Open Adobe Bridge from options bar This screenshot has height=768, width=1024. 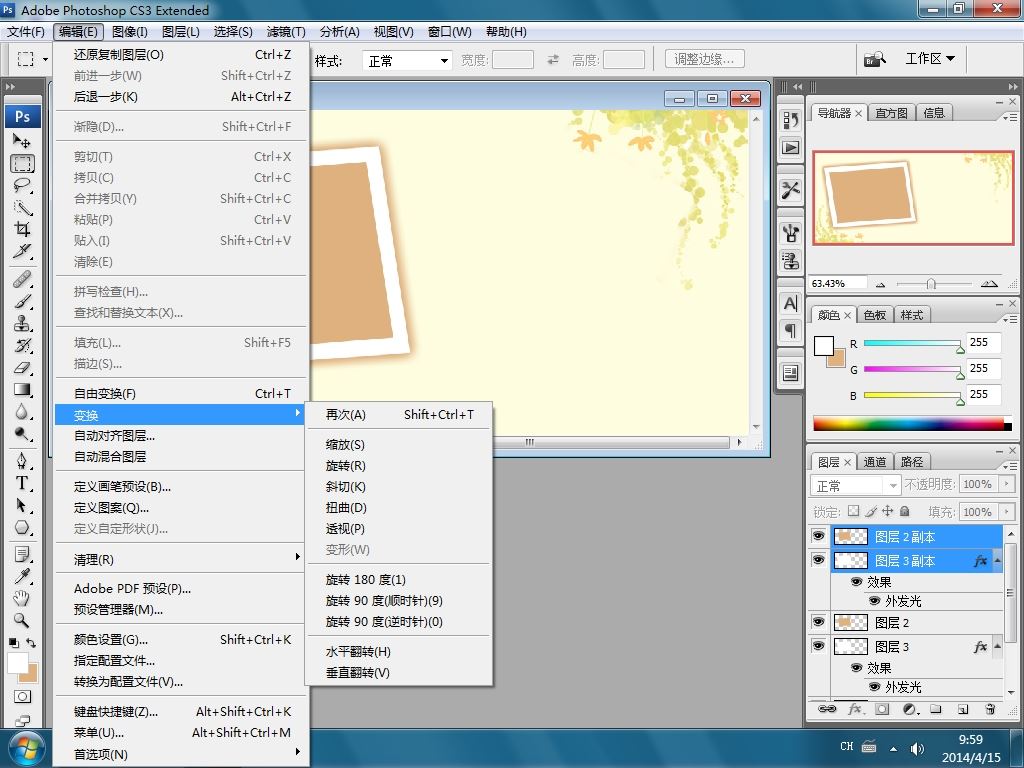pos(874,59)
